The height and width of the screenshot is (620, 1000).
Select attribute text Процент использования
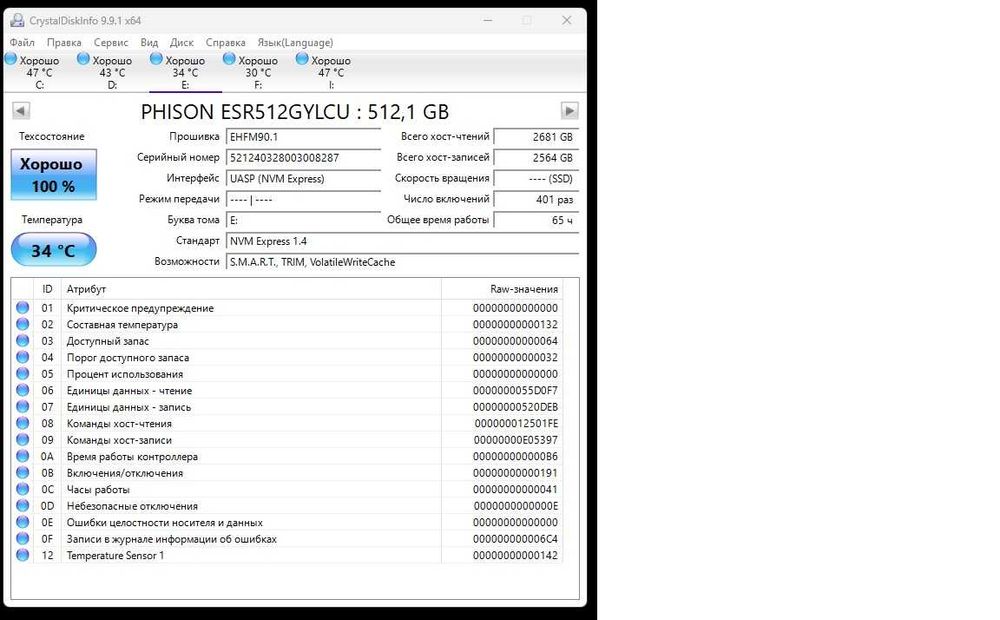125,374
